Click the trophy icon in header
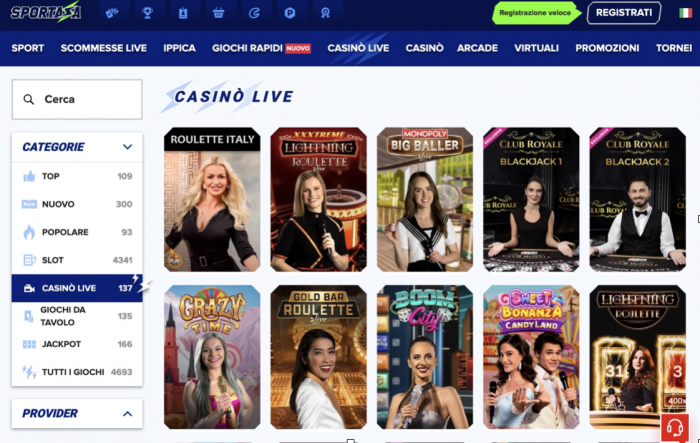 pyautogui.click(x=147, y=13)
